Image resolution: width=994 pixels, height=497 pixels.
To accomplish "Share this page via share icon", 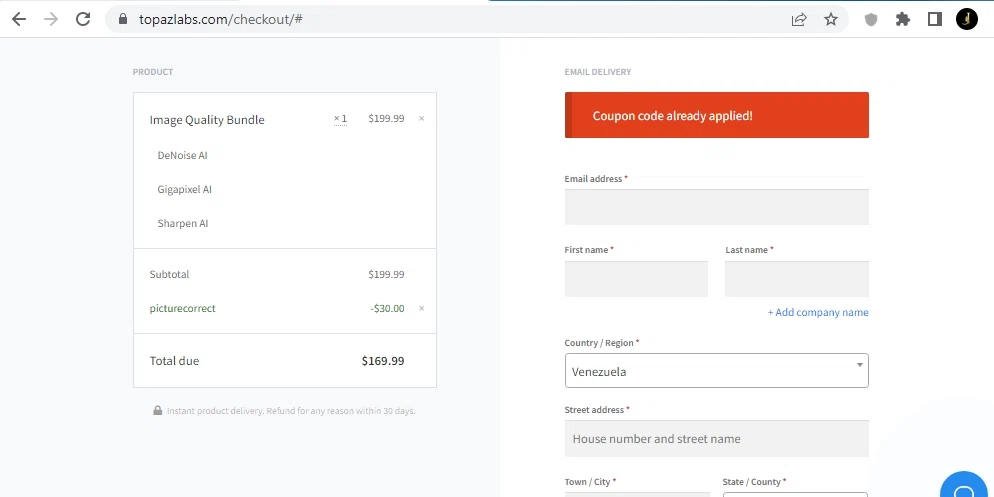I will pos(799,19).
